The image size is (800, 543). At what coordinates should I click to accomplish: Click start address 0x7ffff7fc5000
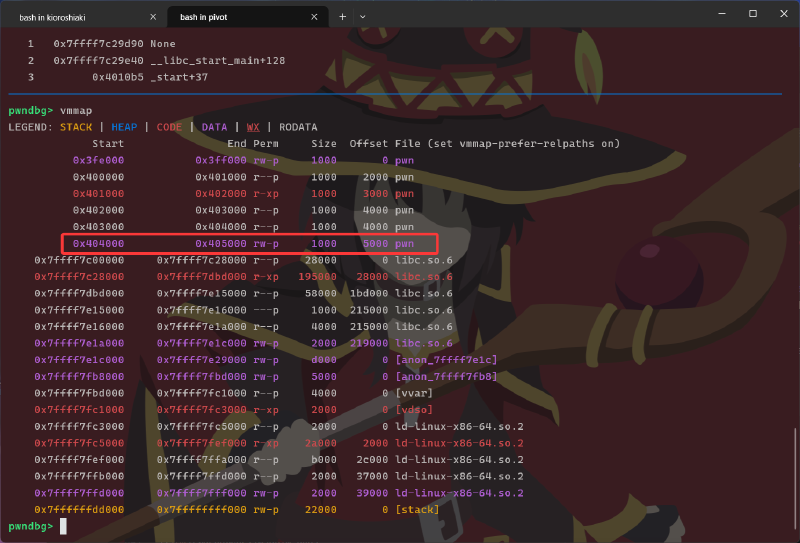(79, 443)
